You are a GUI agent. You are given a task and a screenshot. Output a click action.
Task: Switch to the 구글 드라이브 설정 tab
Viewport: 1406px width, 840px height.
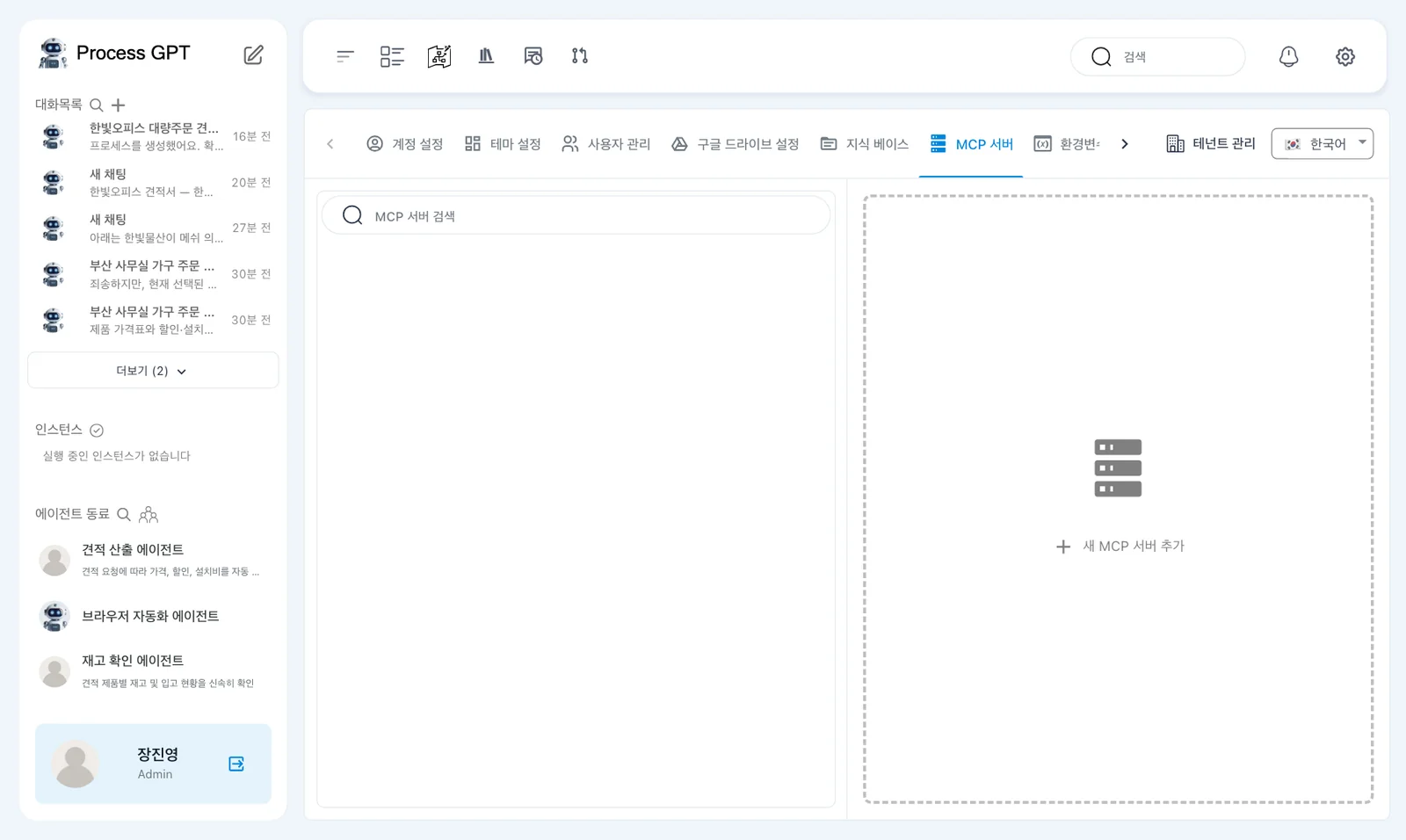click(735, 144)
